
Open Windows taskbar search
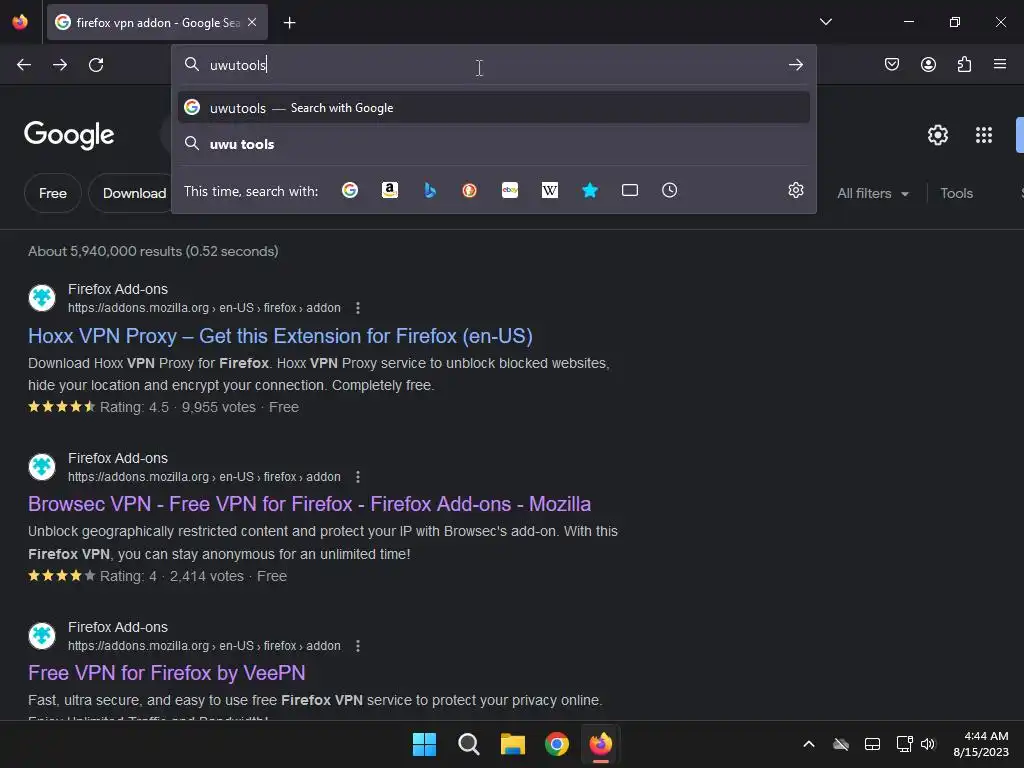(x=469, y=744)
